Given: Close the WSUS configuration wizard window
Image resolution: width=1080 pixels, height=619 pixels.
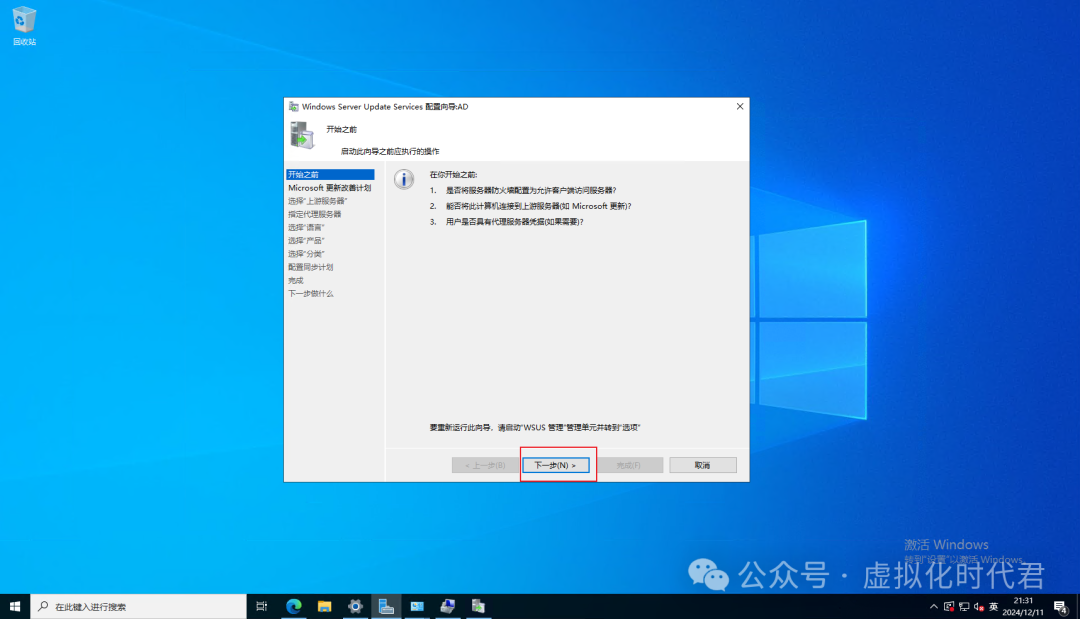Looking at the screenshot, I should point(740,107).
